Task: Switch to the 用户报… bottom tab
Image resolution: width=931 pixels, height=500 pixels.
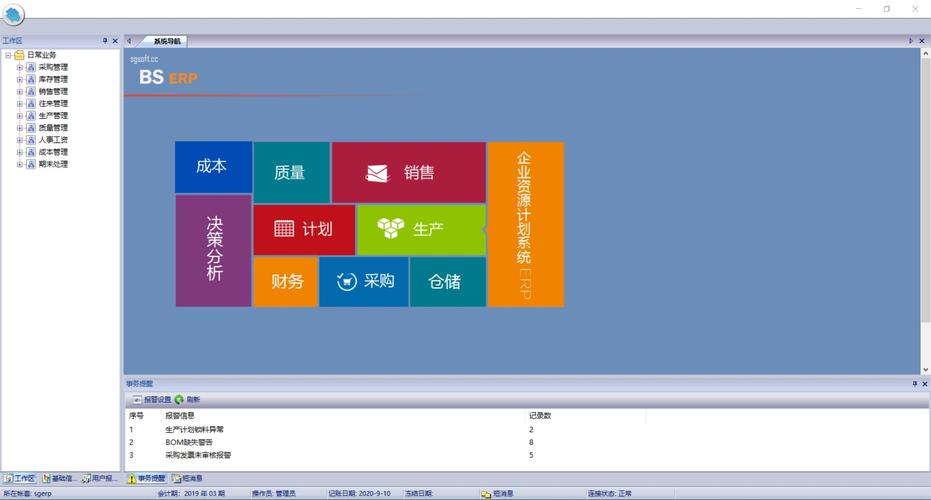Action: click(x=99, y=478)
